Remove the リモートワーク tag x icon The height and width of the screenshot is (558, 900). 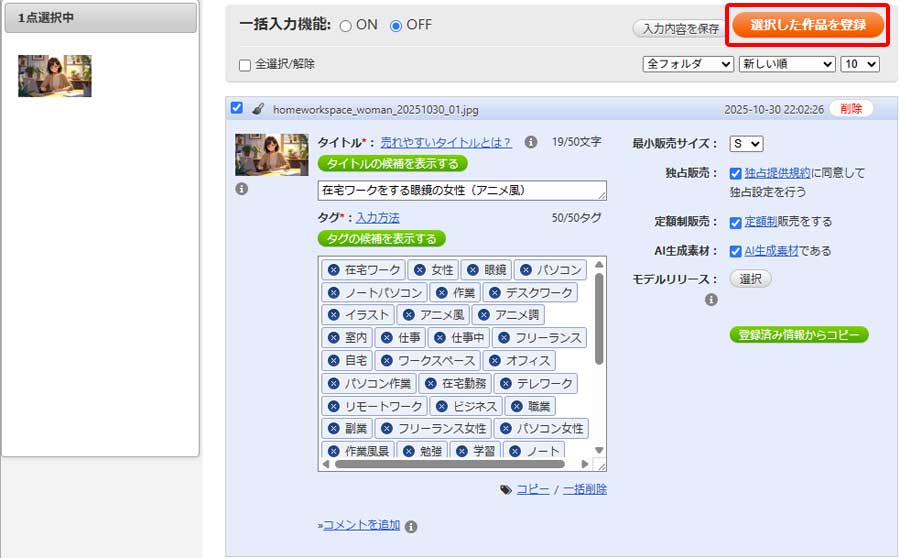pos(333,406)
